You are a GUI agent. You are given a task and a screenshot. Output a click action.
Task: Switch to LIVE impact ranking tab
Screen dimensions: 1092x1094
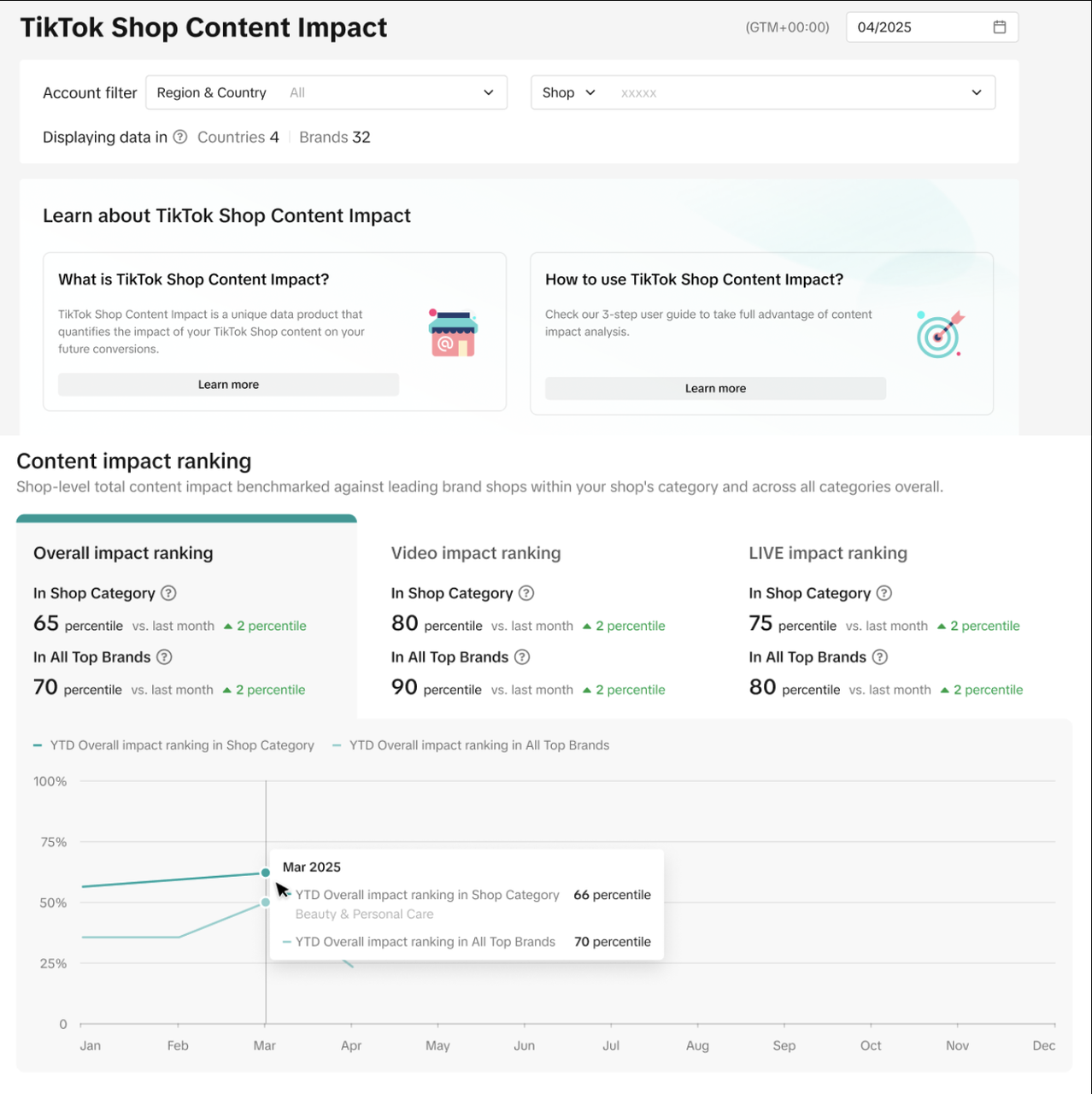[x=827, y=553]
